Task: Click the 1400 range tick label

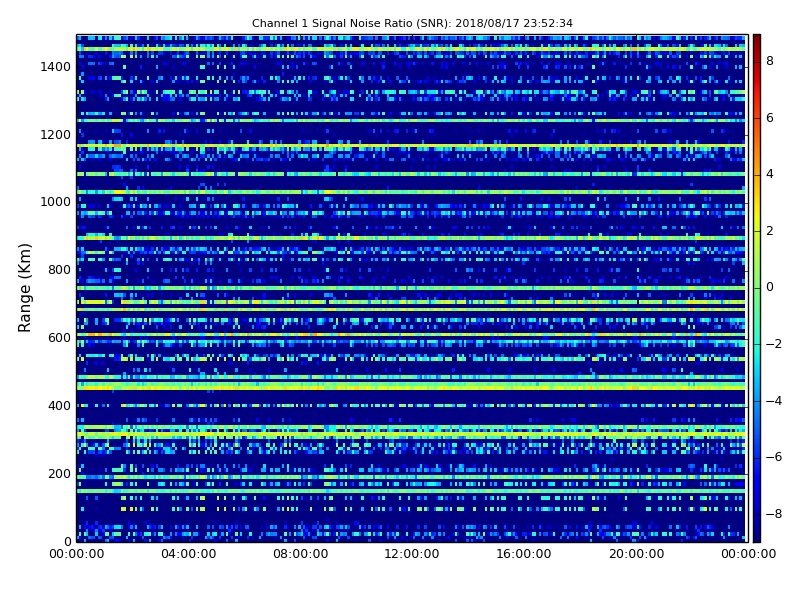Action: (x=55, y=67)
